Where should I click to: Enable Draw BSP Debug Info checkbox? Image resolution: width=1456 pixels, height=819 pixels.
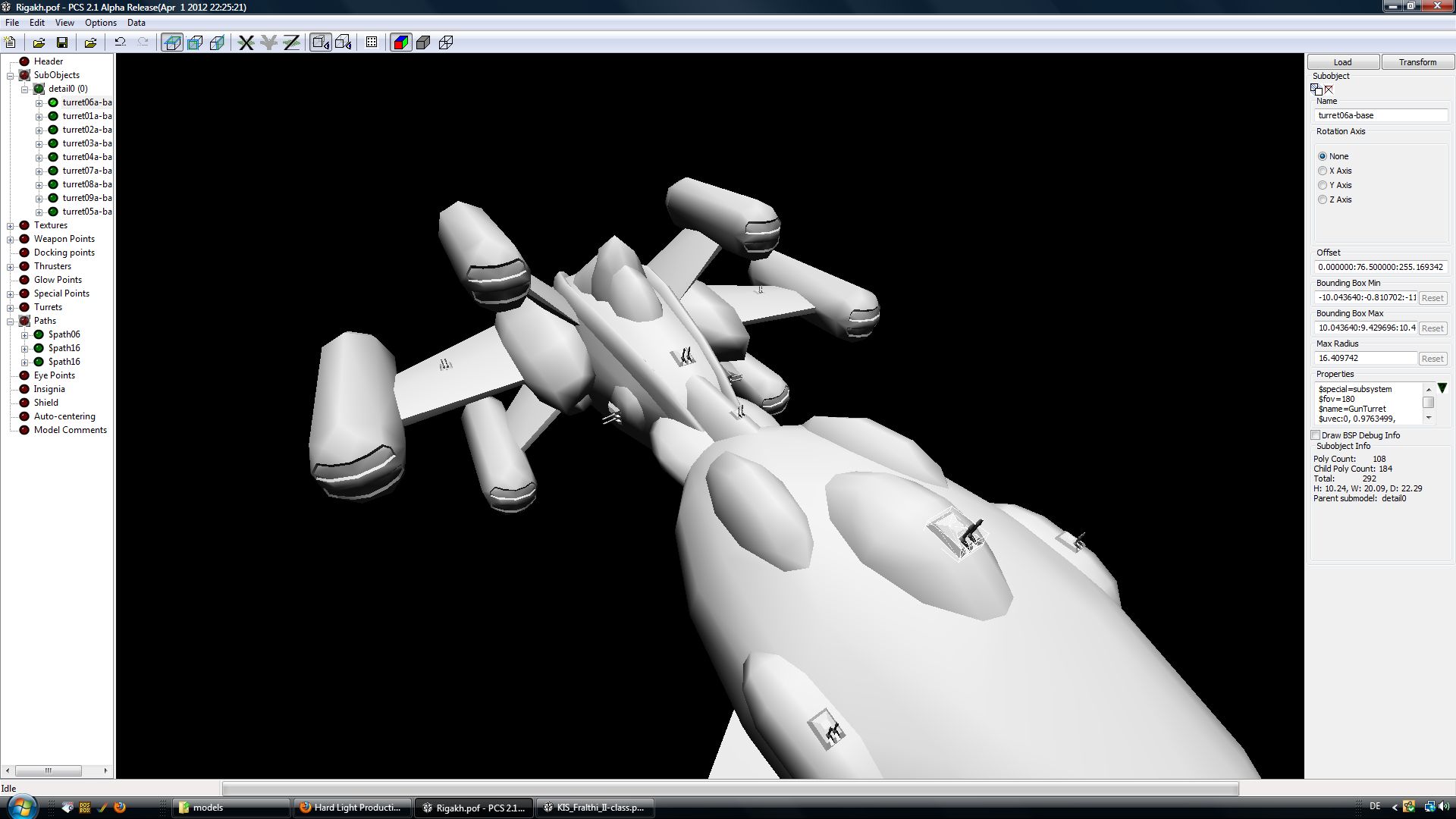tap(1316, 435)
